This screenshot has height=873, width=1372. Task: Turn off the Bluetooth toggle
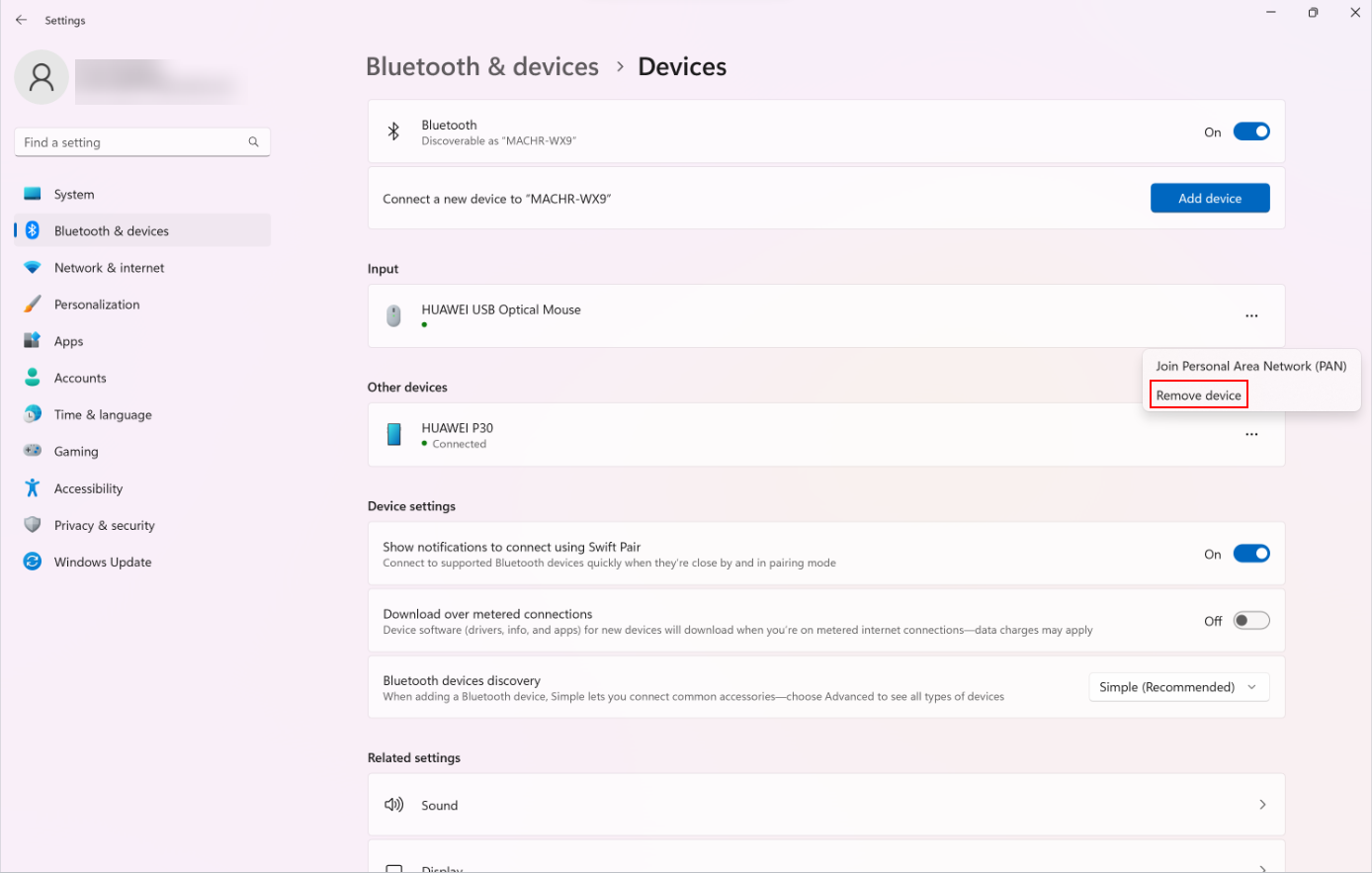tap(1251, 131)
